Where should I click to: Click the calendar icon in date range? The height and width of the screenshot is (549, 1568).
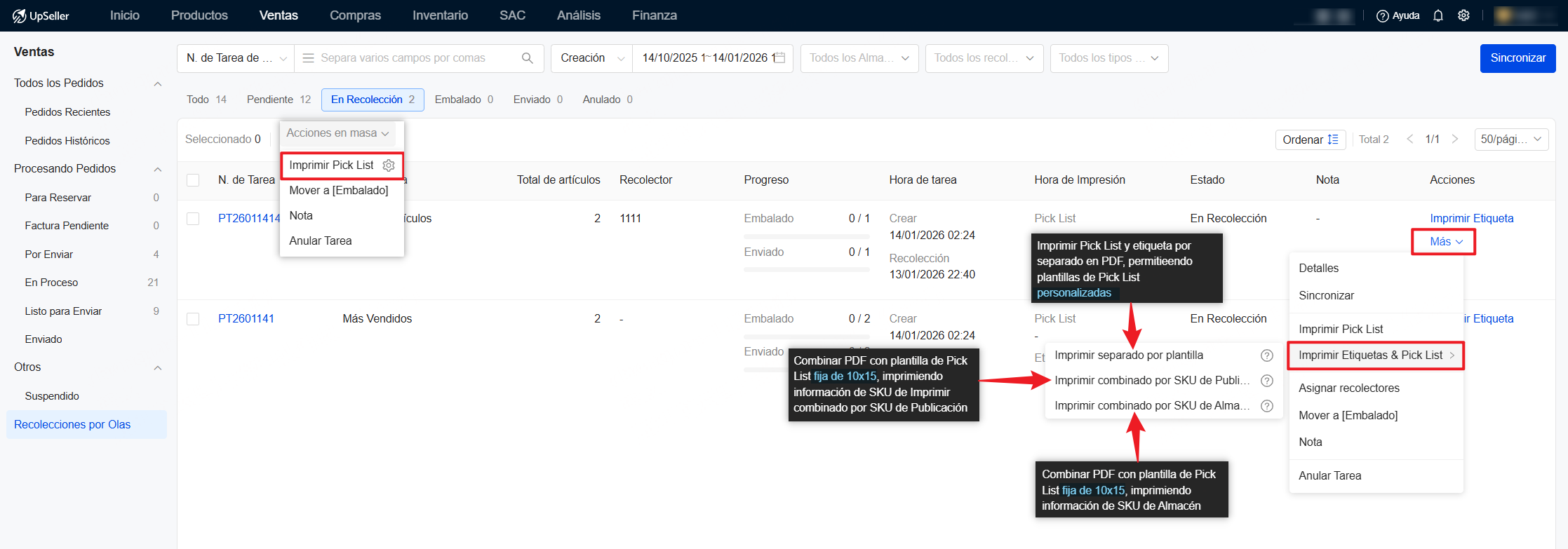[x=780, y=58]
